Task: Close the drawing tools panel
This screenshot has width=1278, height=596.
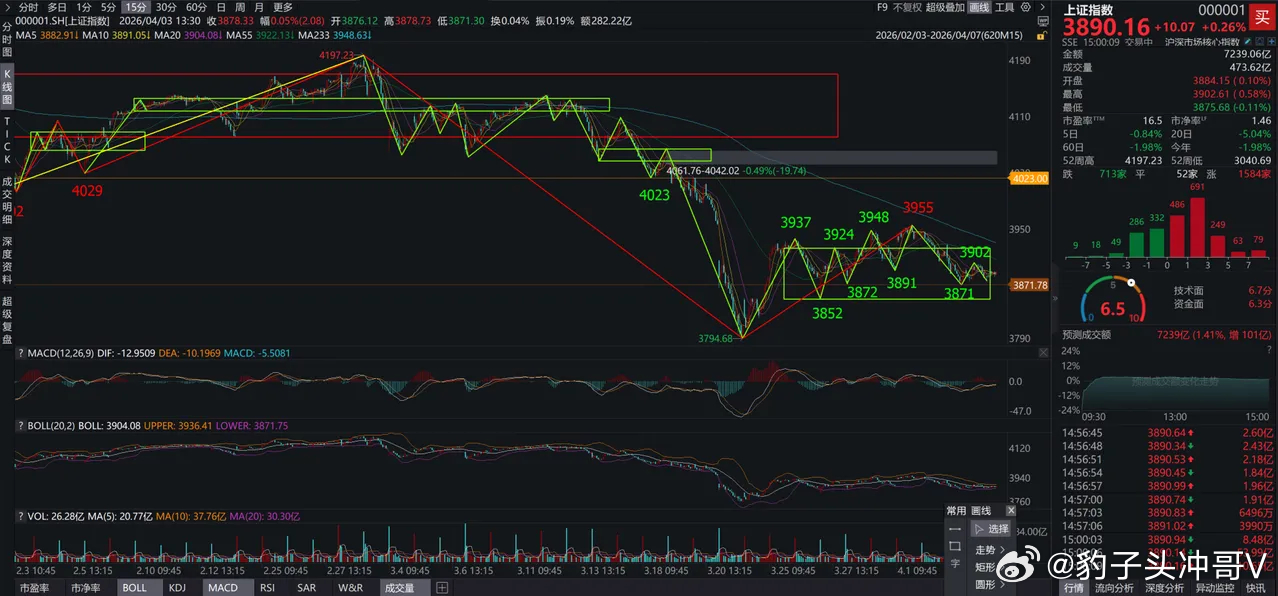Action: tap(1011, 511)
